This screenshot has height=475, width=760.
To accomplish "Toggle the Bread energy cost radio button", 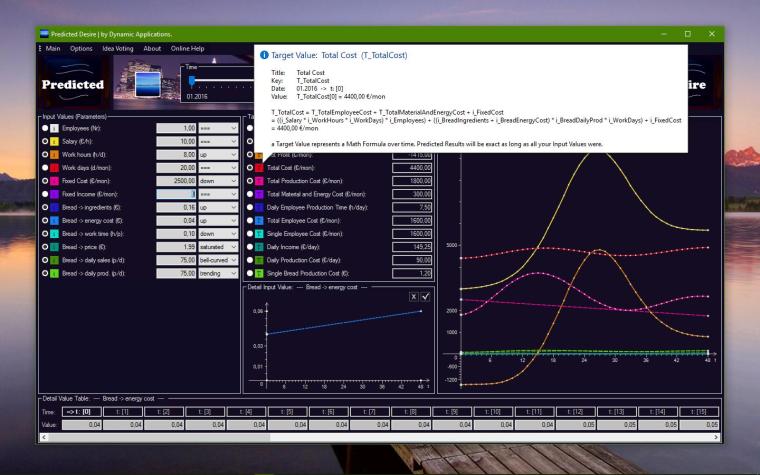I will (45, 220).
